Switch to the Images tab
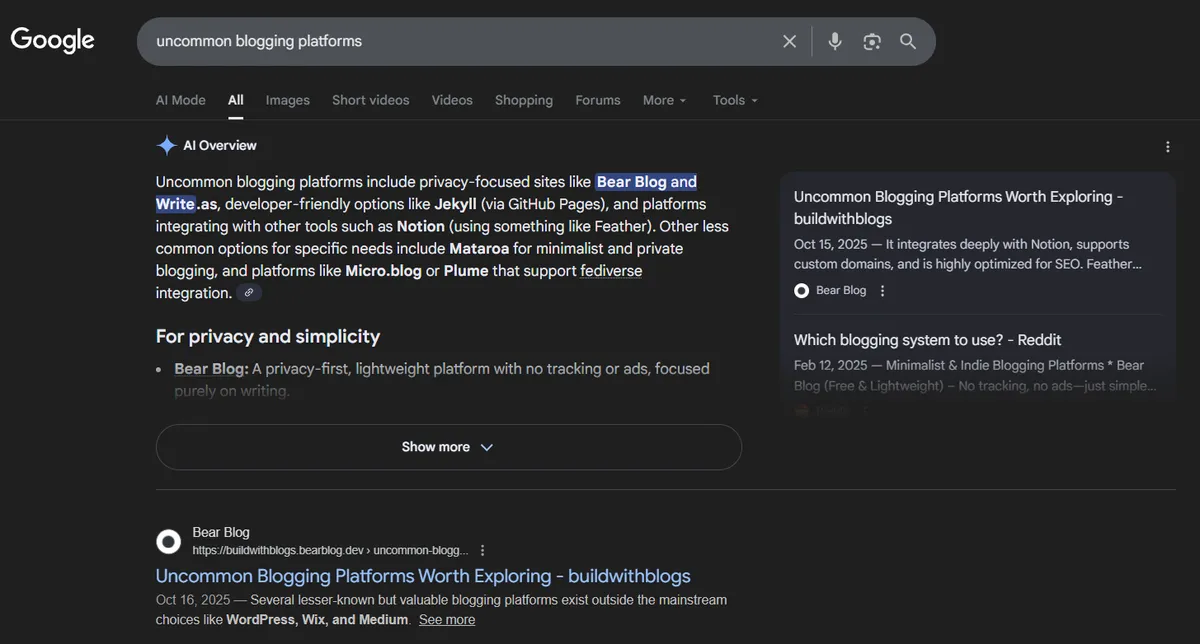The height and width of the screenshot is (644, 1200). tap(287, 100)
